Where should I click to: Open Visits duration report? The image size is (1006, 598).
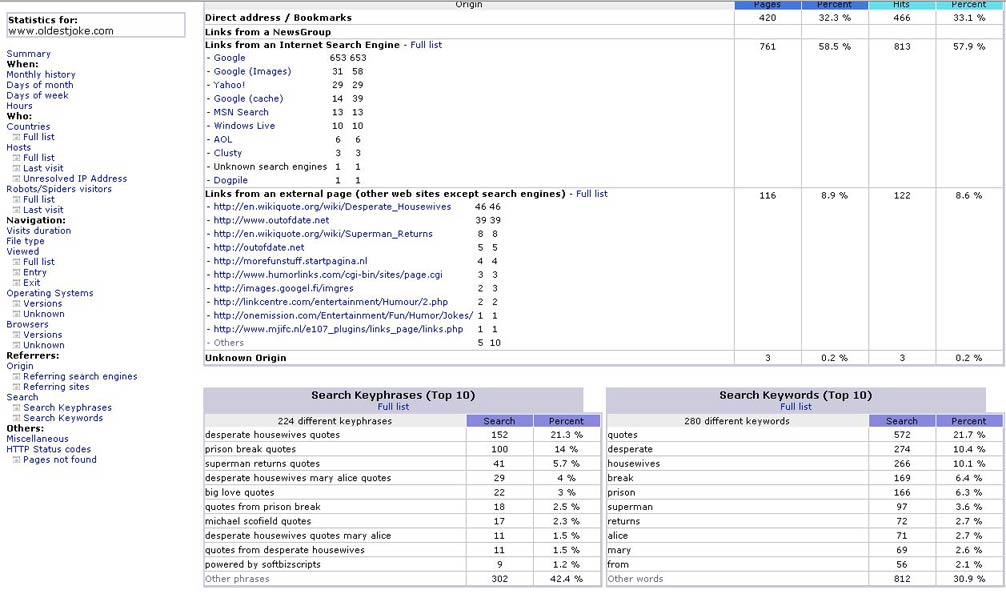(38, 230)
